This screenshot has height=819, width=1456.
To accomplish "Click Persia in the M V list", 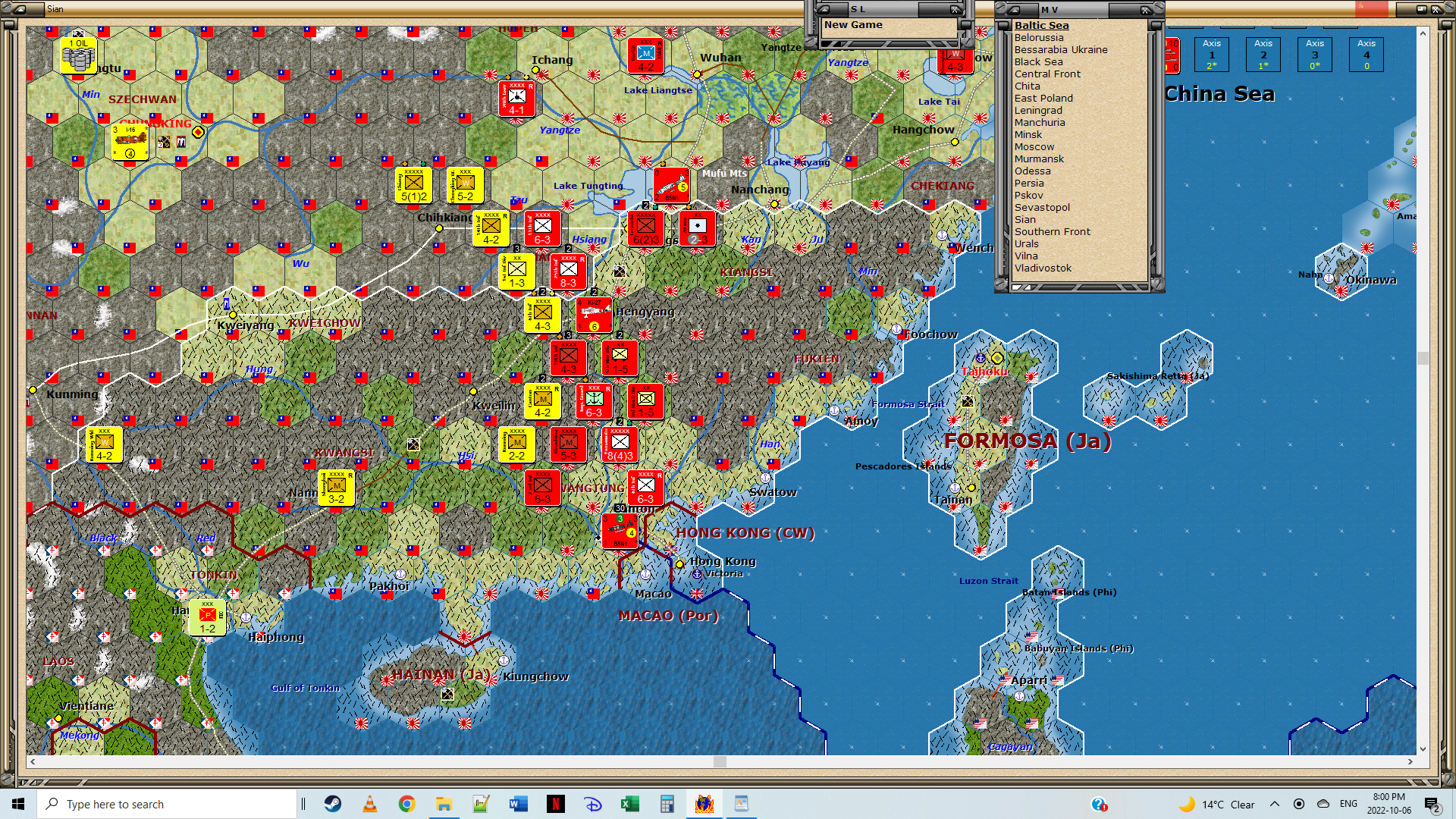I will (x=1029, y=183).
